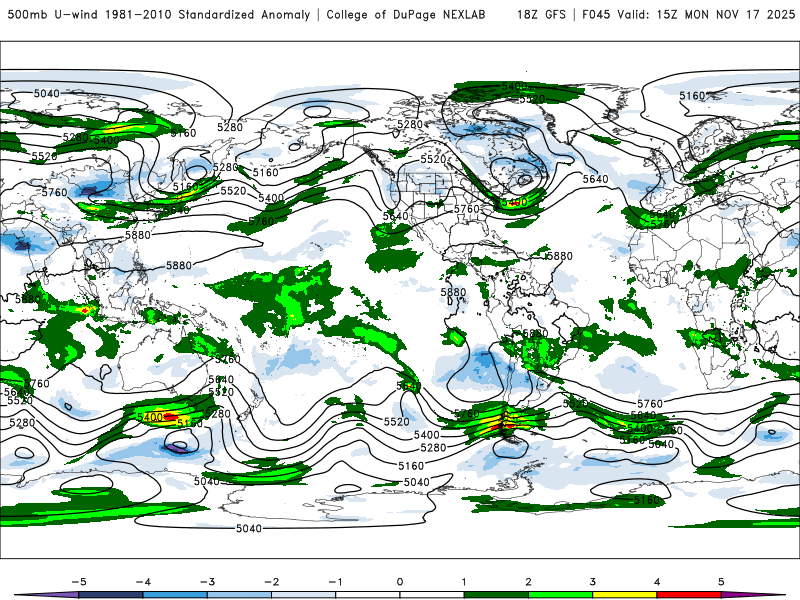Select the pale blue swatch between -2 and -1
Image resolution: width=800 pixels, height=600 pixels.
tap(304, 595)
